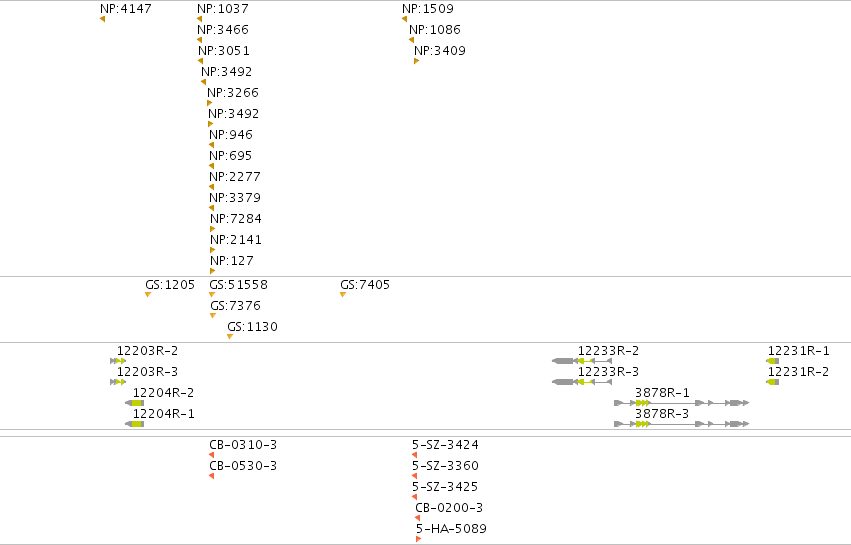This screenshot has height=545, width=851.
Task: Click the triangle marker under GS:7376
Action: click(x=213, y=316)
